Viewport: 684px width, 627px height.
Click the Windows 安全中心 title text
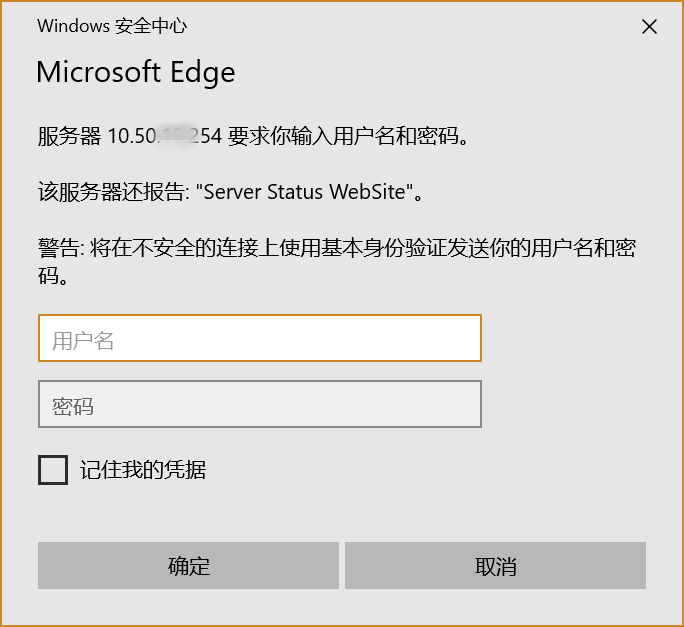(112, 26)
